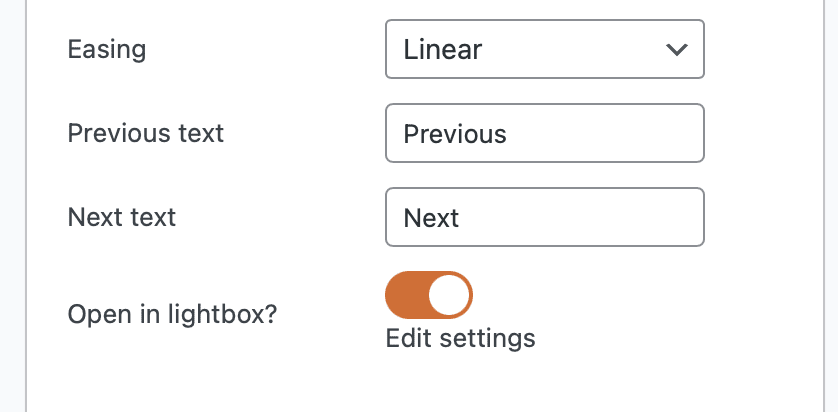The height and width of the screenshot is (412, 838).
Task: Click the 'Next text' label
Action: [x=122, y=217]
